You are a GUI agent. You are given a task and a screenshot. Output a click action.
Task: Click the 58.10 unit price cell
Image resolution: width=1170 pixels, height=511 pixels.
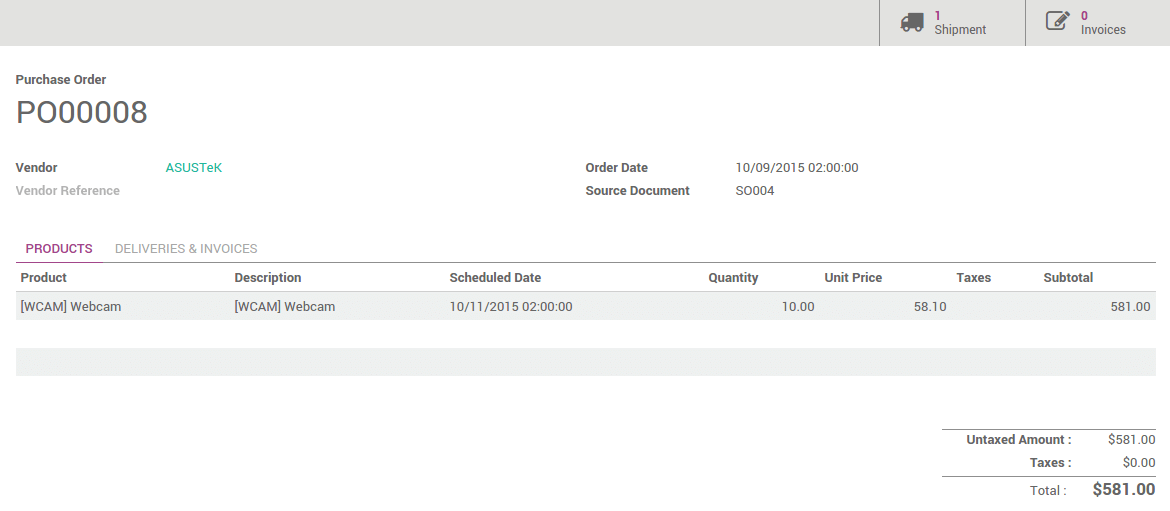pos(930,307)
